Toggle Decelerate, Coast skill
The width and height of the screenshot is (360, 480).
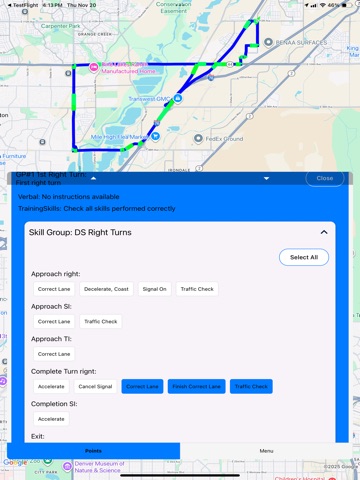pyautogui.click(x=106, y=289)
